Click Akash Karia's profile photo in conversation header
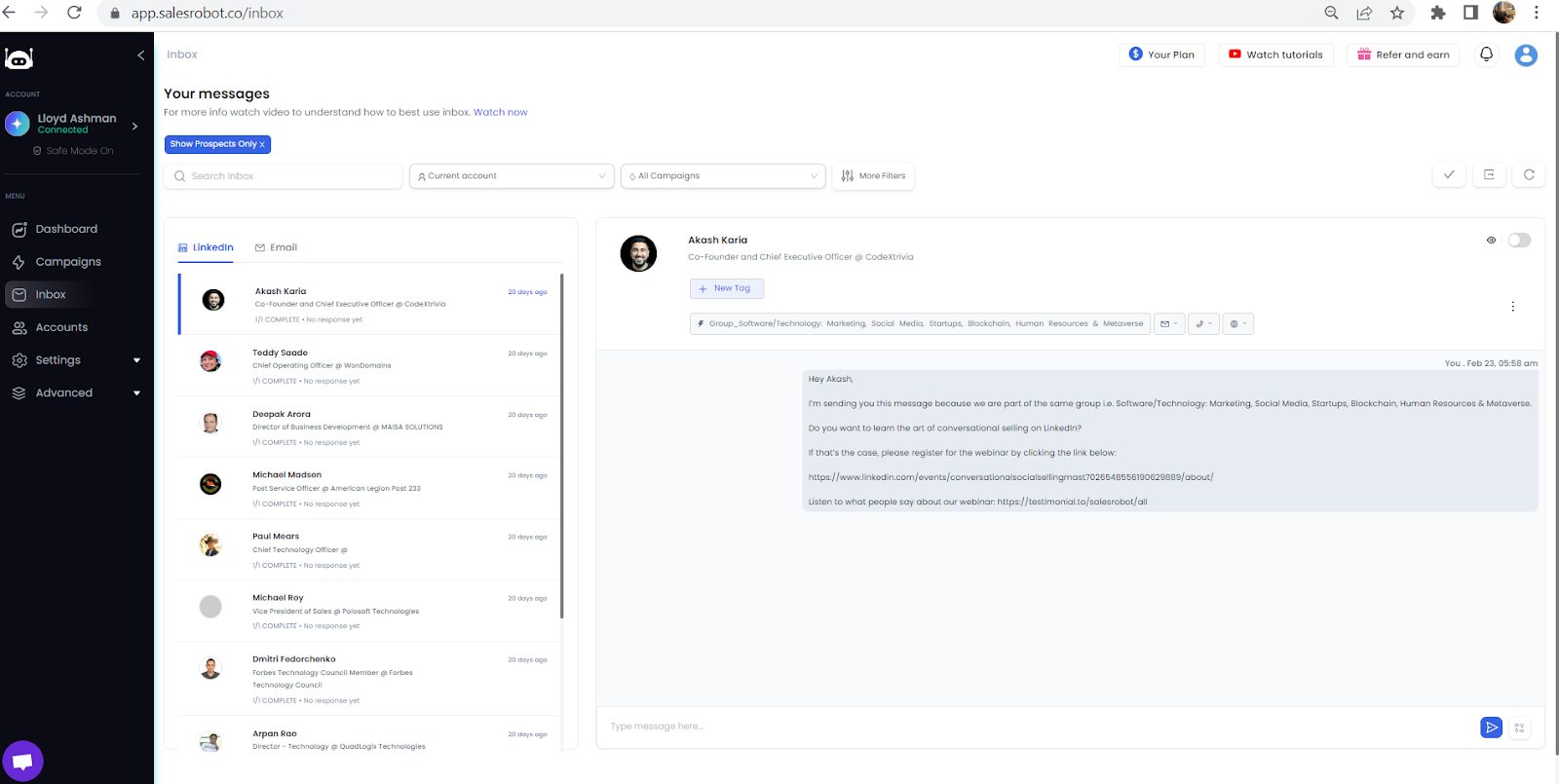1559x784 pixels. tap(638, 253)
